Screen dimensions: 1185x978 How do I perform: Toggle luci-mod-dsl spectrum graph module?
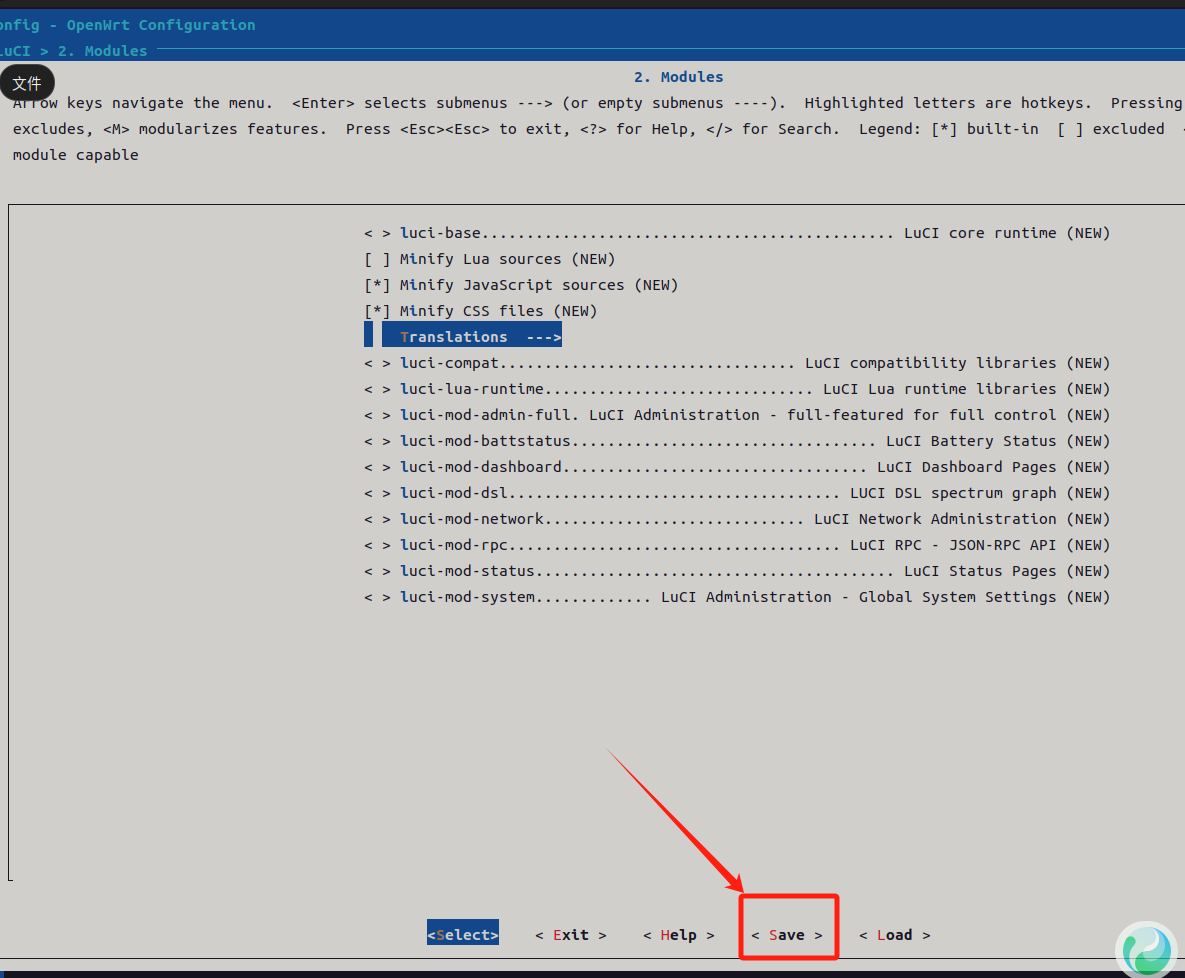coord(737,493)
